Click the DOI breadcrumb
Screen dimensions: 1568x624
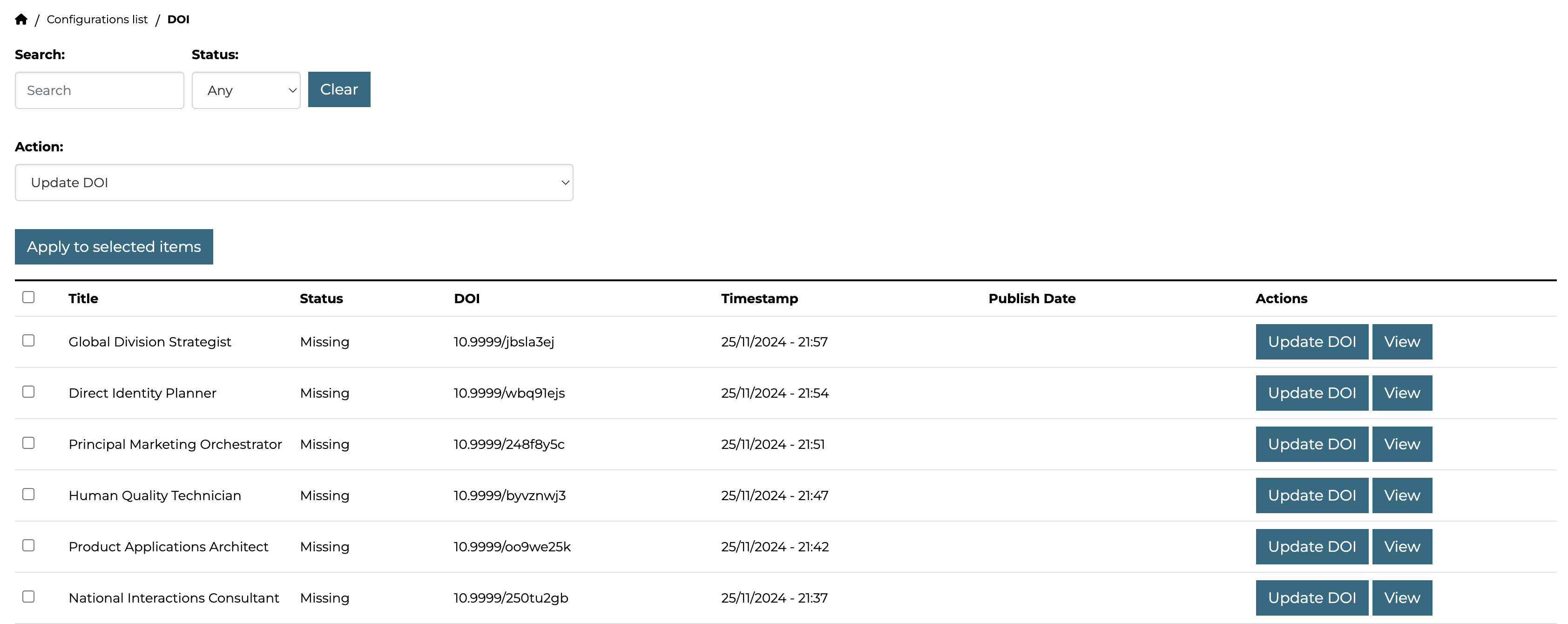click(178, 20)
